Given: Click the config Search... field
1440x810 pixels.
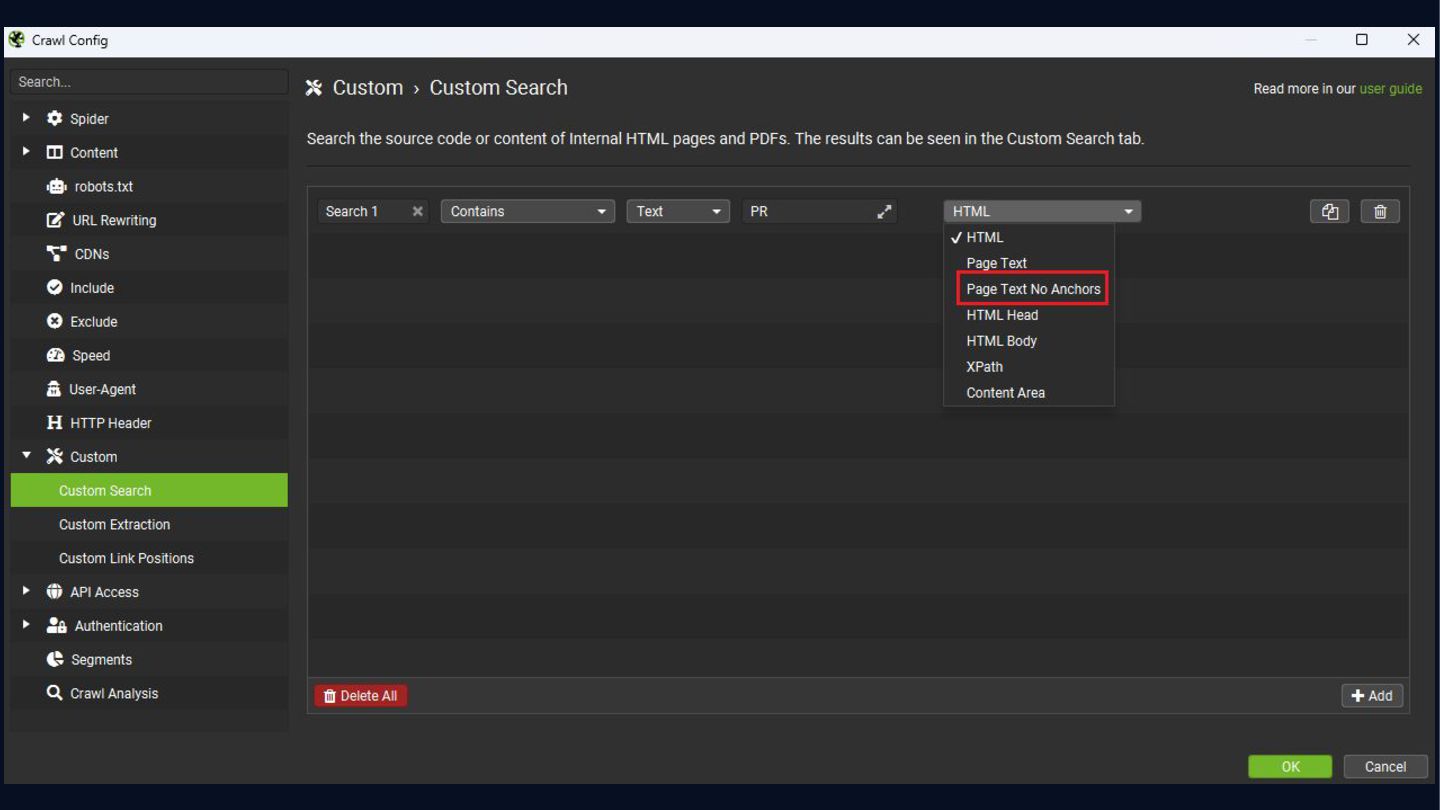Looking at the screenshot, I should tap(149, 82).
